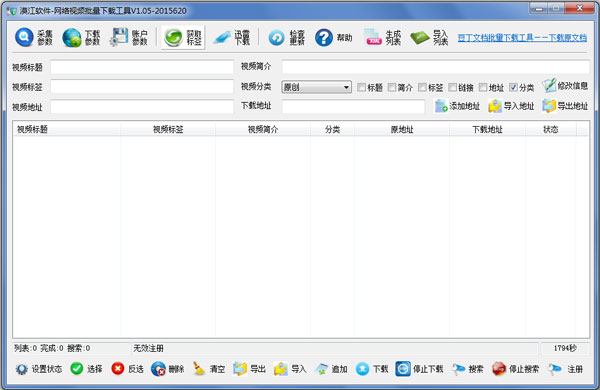Open 下载参数 download settings
This screenshot has width=600, height=390.
coord(81,38)
